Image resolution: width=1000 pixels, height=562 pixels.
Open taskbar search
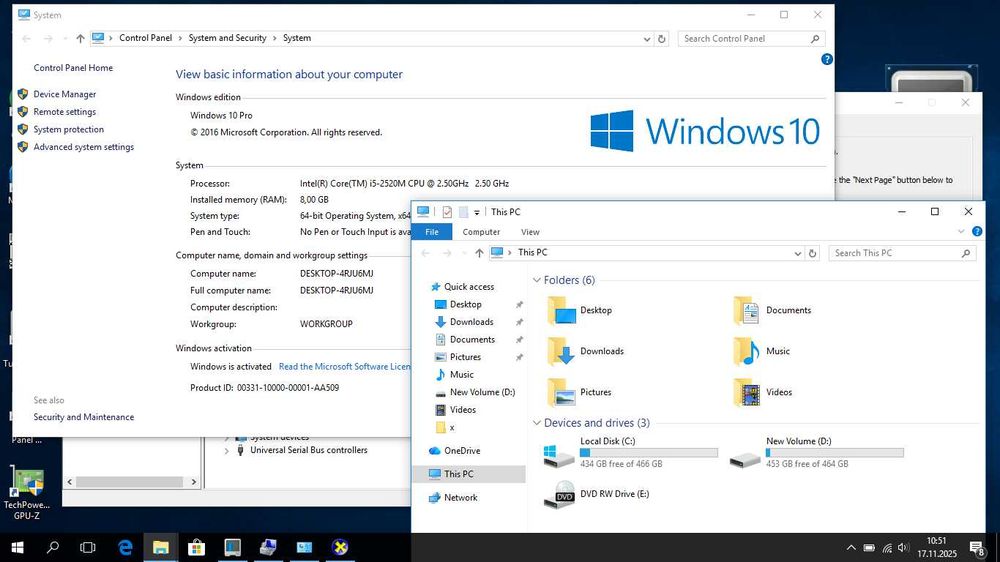click(x=53, y=547)
